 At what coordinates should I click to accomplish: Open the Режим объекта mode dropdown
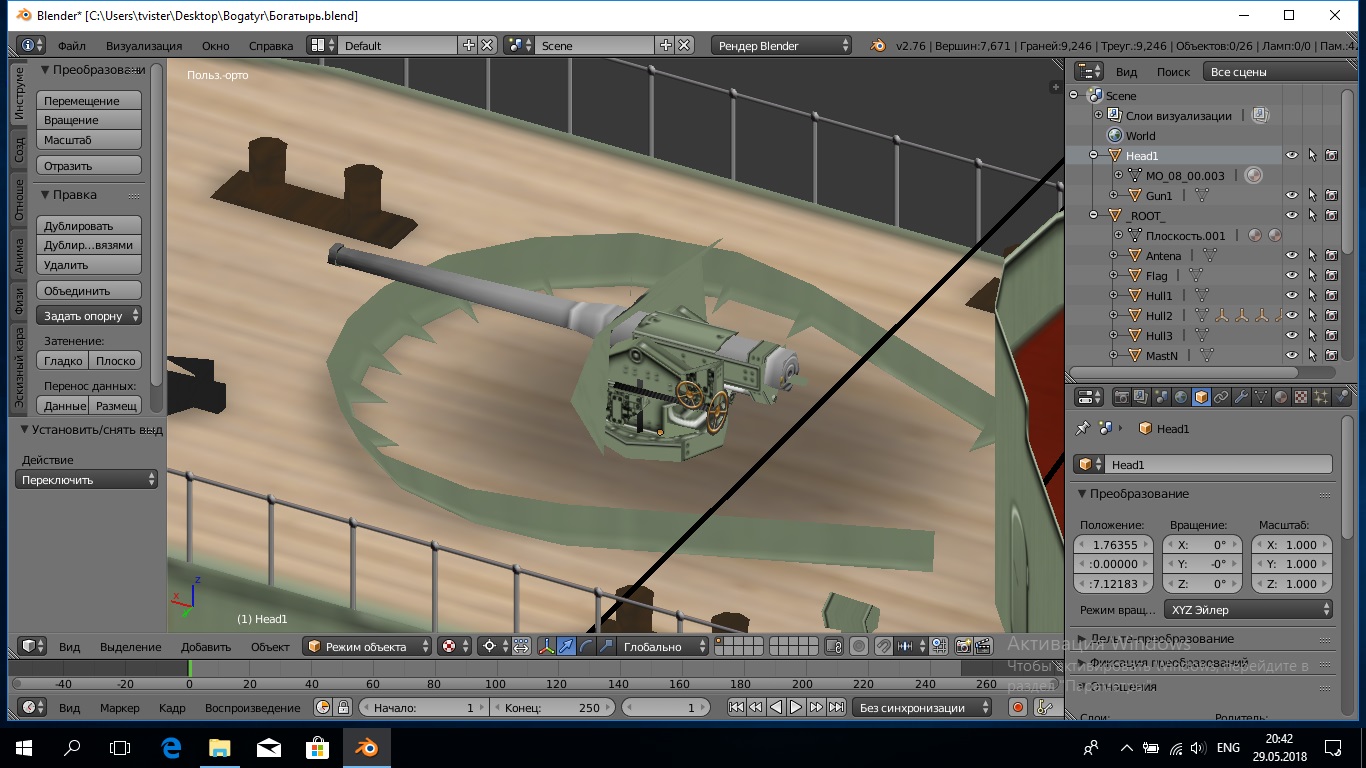[x=367, y=647]
